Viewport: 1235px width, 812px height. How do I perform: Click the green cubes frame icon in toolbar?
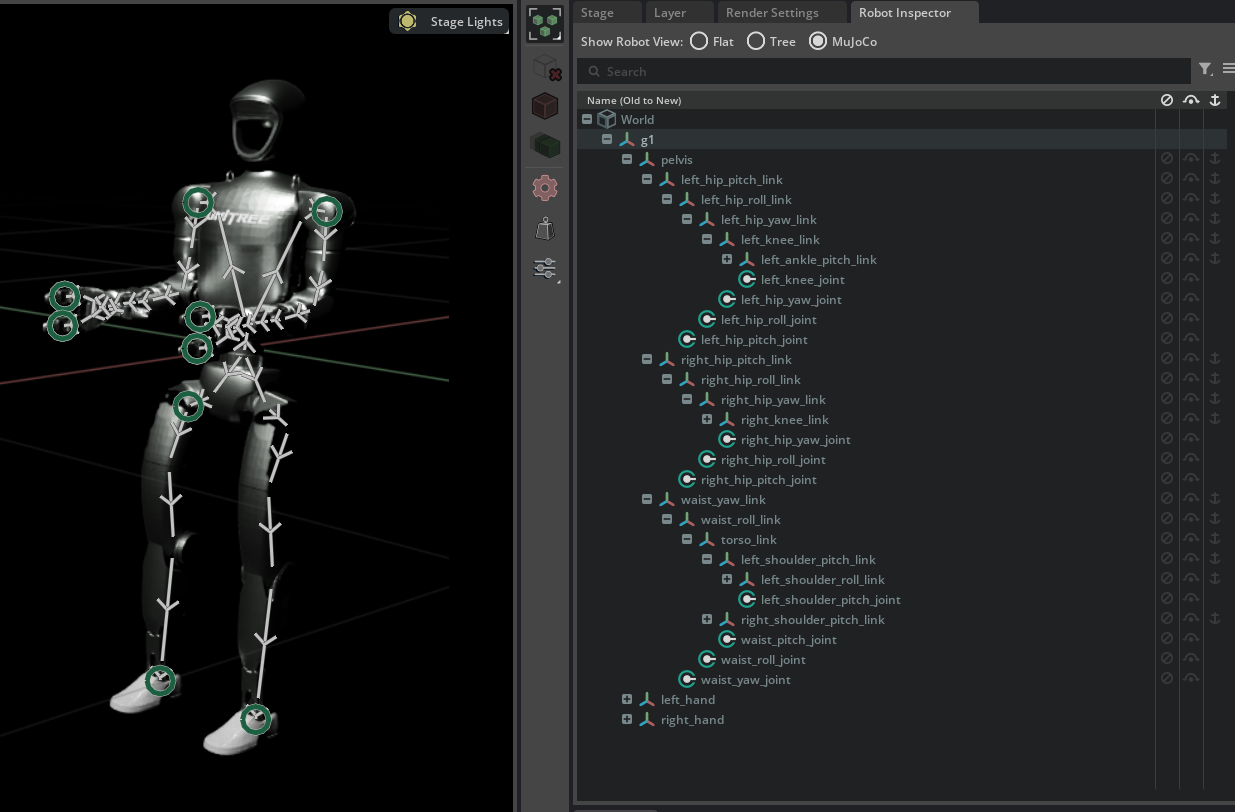point(545,24)
